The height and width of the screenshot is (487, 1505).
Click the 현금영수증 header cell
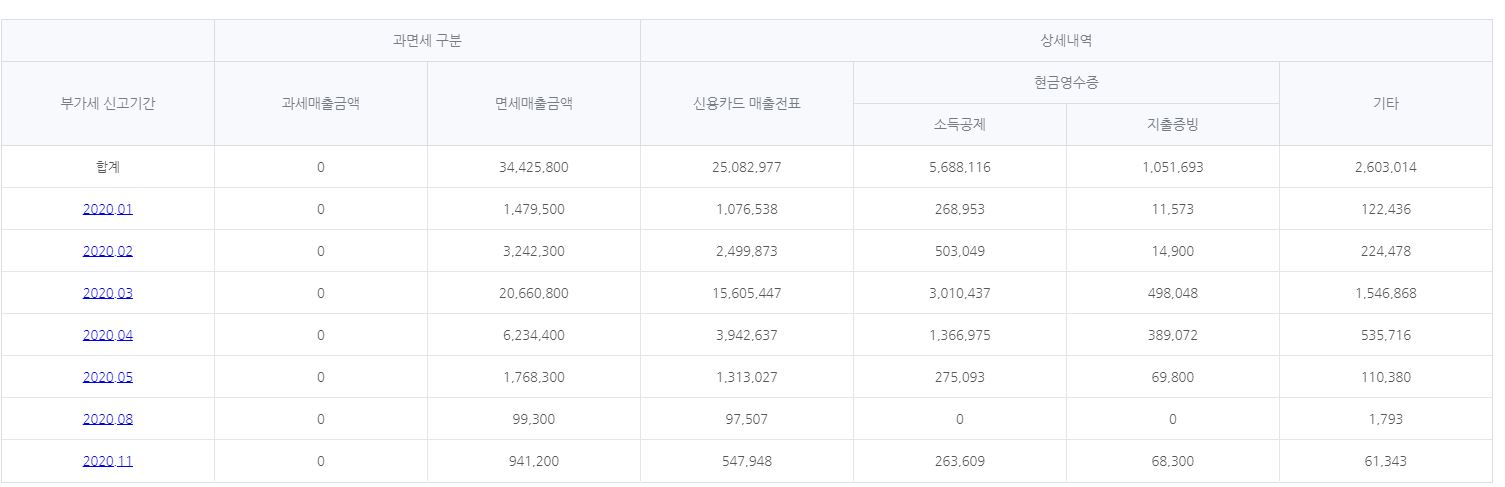(x=1066, y=83)
